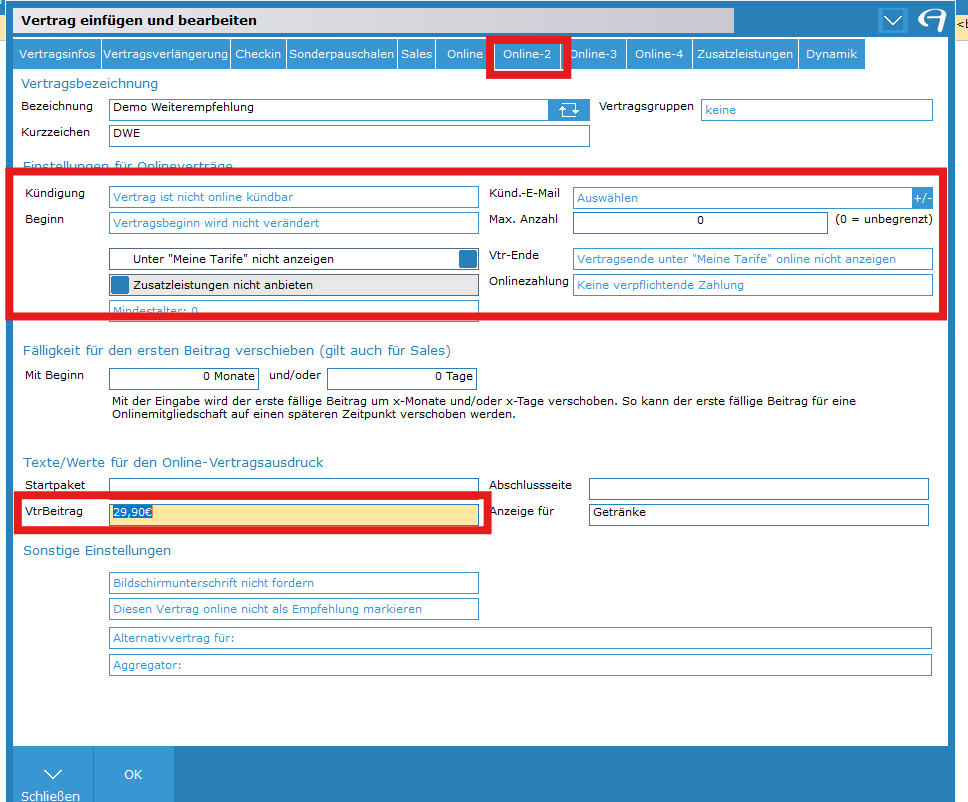Toggle 'Bildschirmunterschrift nicht fordern' option

click(293, 583)
